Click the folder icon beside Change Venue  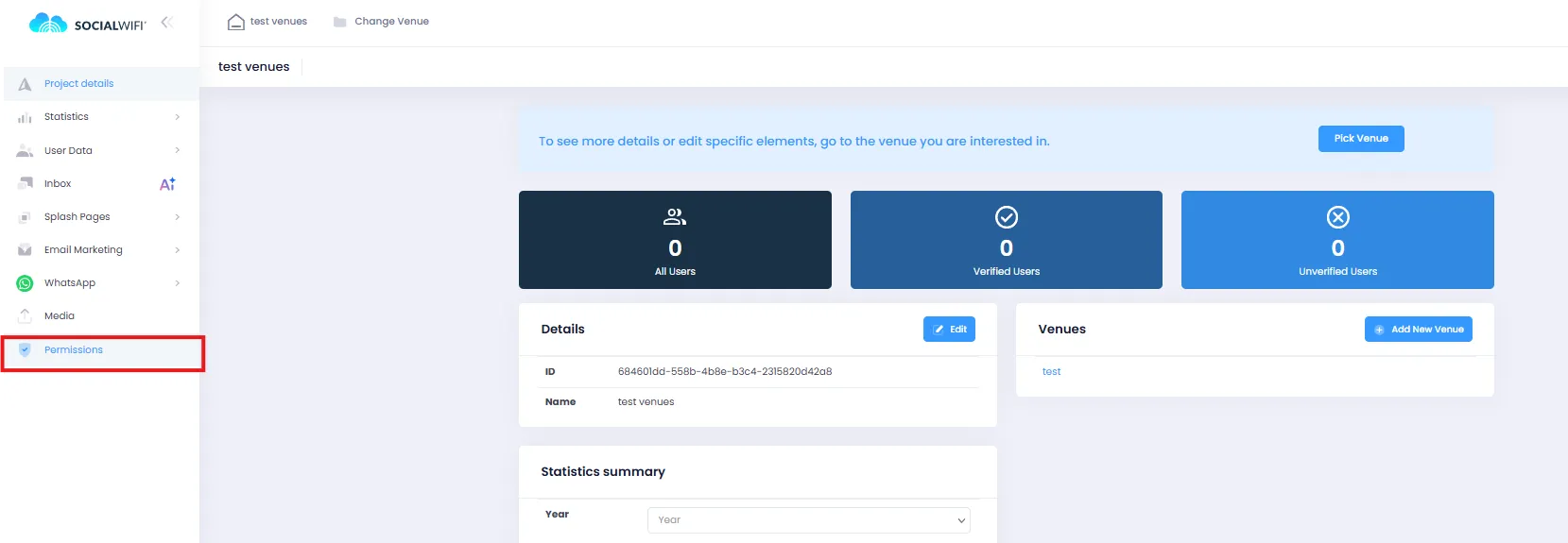(x=340, y=22)
